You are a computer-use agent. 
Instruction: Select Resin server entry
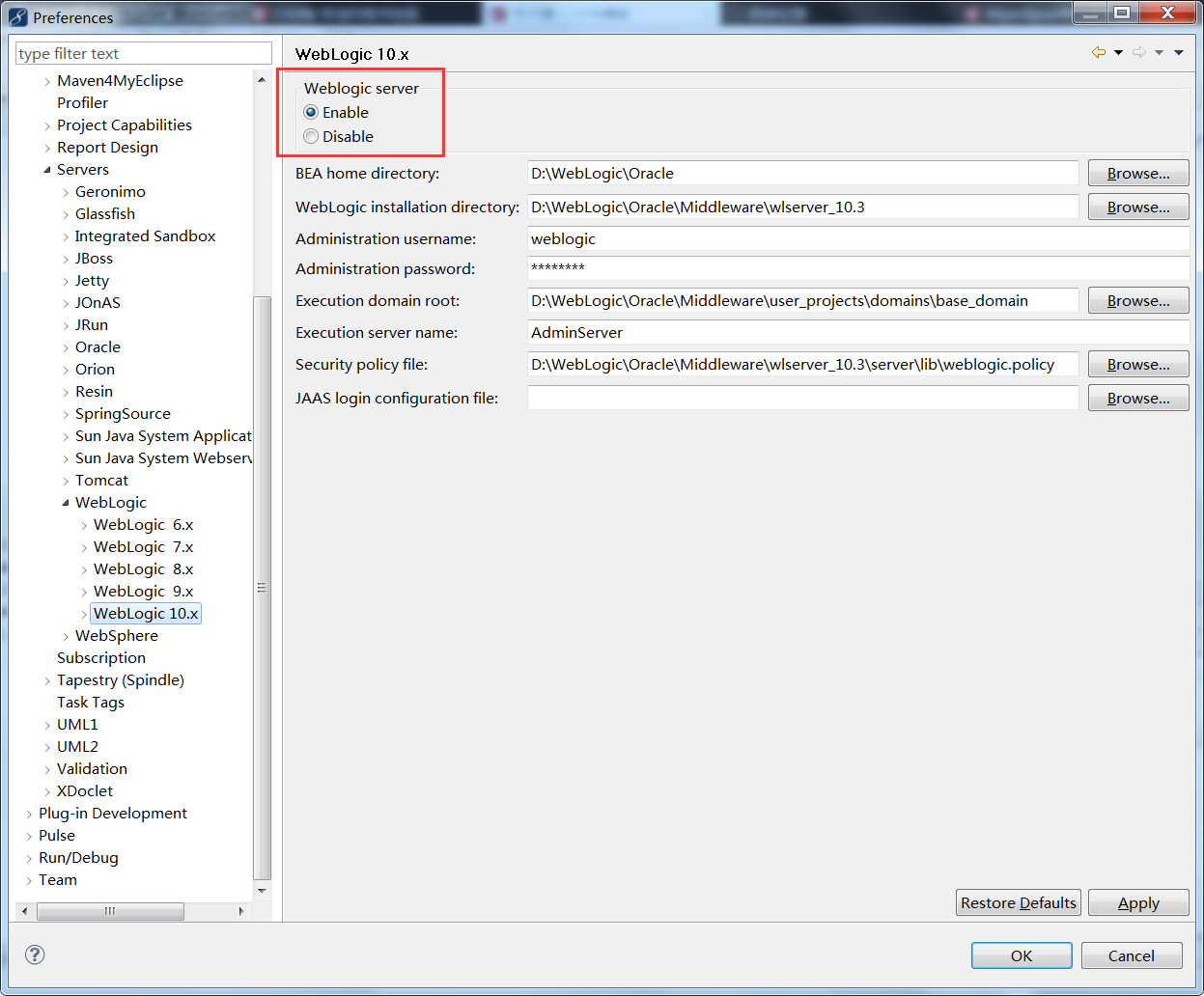click(x=94, y=392)
